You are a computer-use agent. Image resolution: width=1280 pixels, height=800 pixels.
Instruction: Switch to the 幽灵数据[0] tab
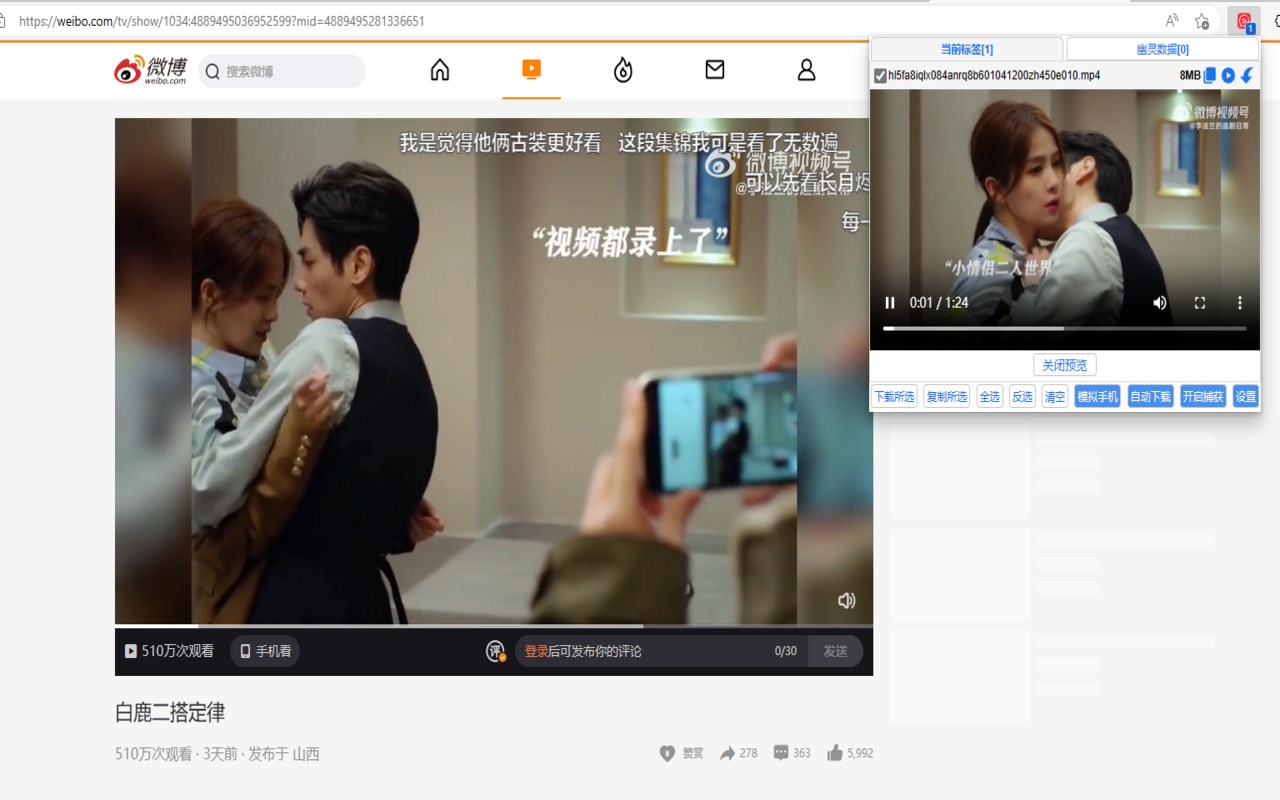coord(1163,49)
